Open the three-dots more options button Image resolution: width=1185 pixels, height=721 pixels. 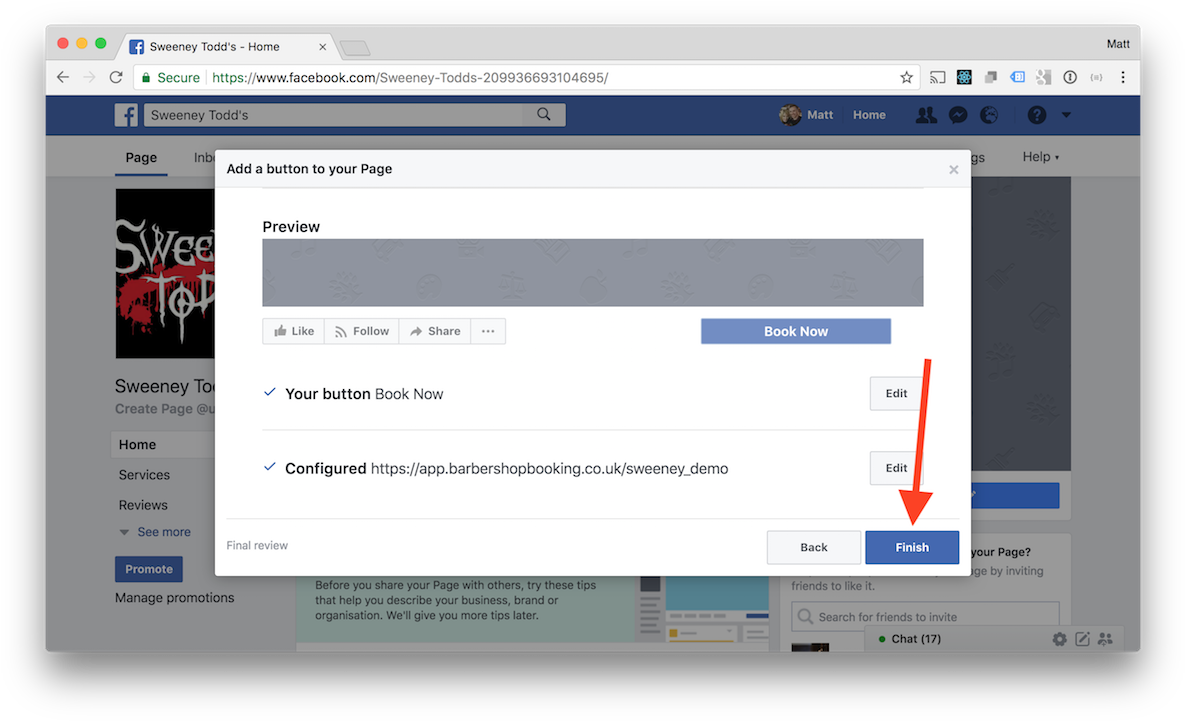488,331
